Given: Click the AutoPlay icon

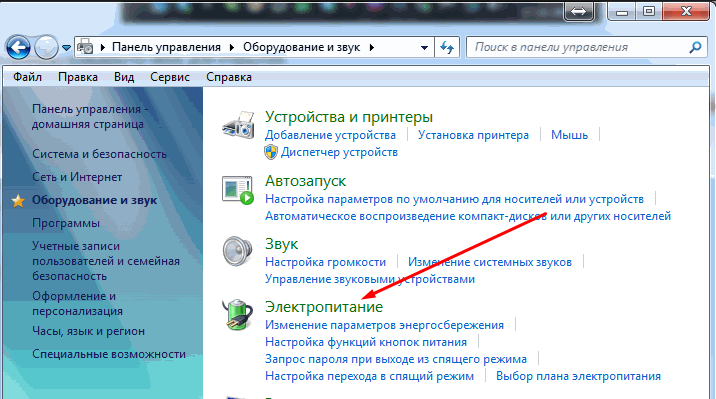Looking at the screenshot, I should [x=238, y=189].
